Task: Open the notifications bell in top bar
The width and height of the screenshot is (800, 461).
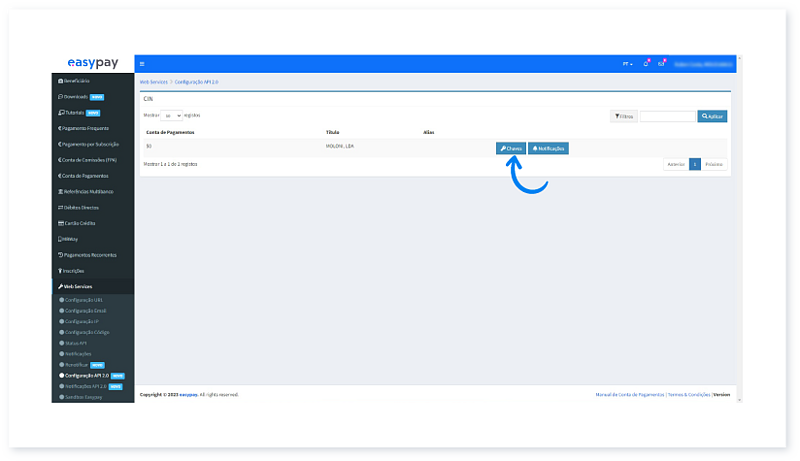Action: [x=646, y=64]
